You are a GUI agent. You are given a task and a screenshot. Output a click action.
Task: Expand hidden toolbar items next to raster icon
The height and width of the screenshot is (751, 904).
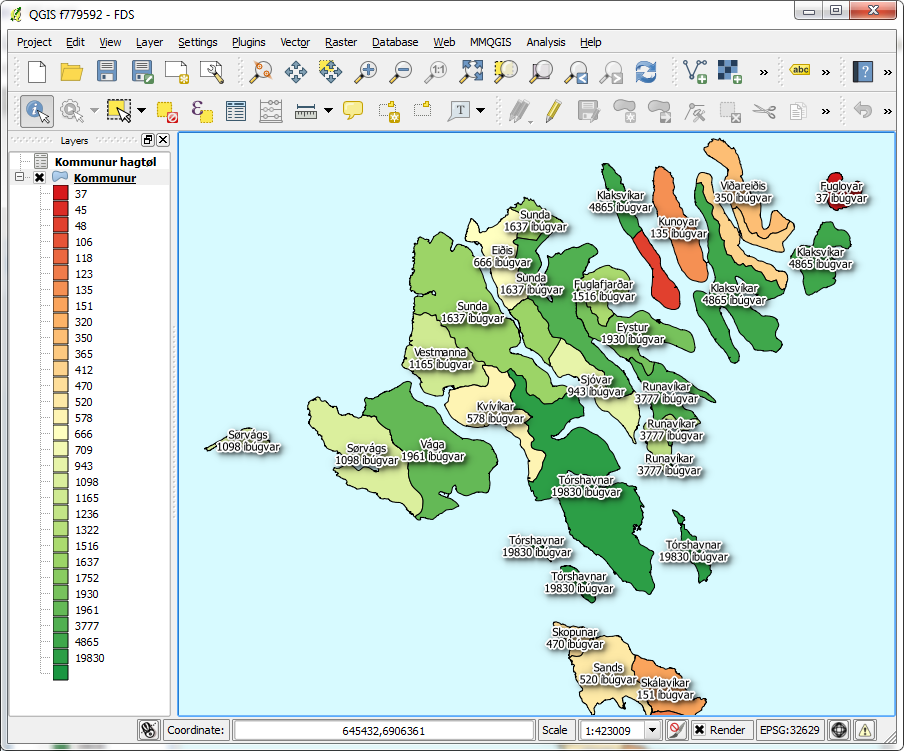tap(764, 73)
